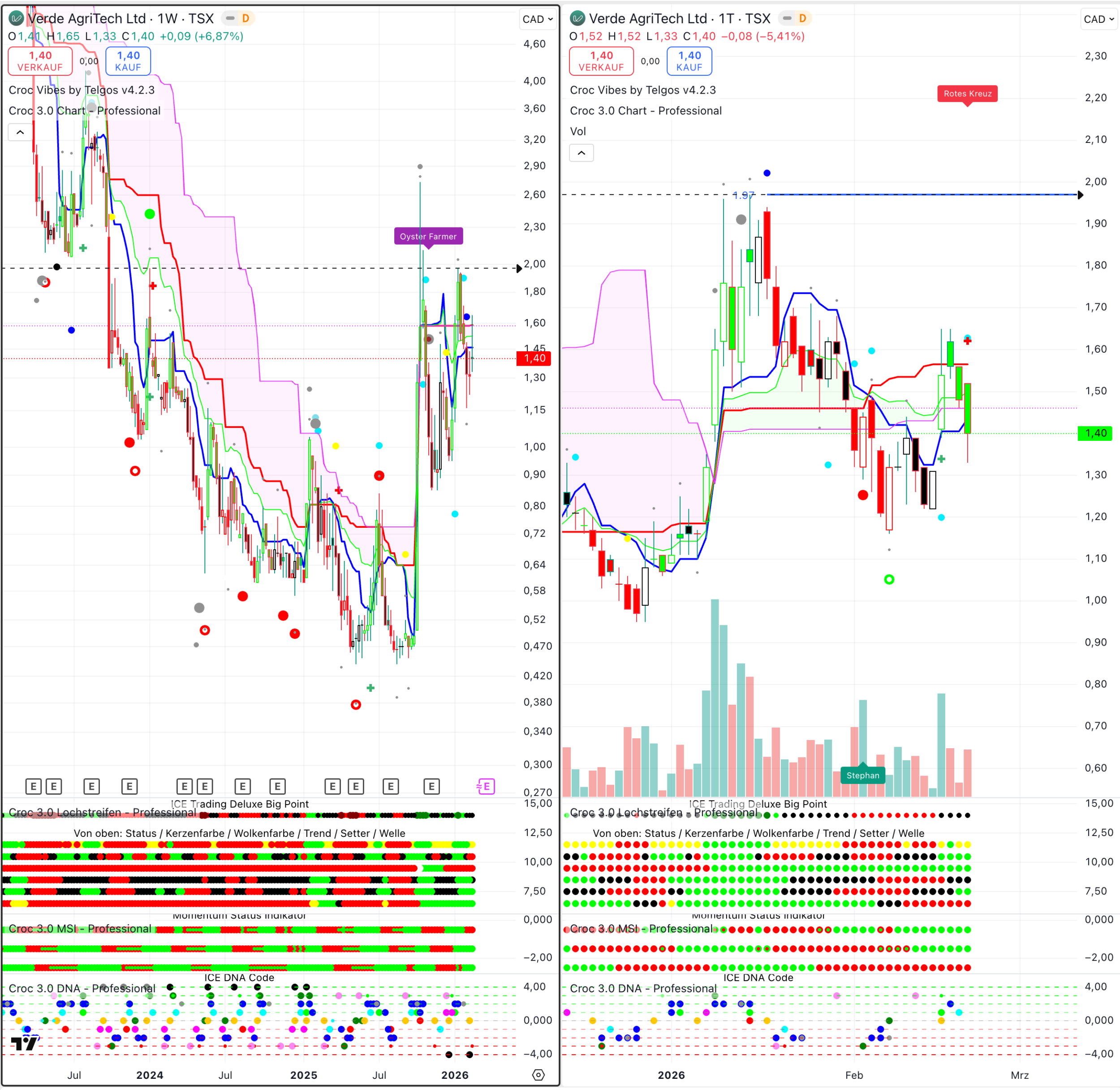Click the first earnings E marker on left
The height and width of the screenshot is (1090, 1120).
pyautogui.click(x=33, y=786)
